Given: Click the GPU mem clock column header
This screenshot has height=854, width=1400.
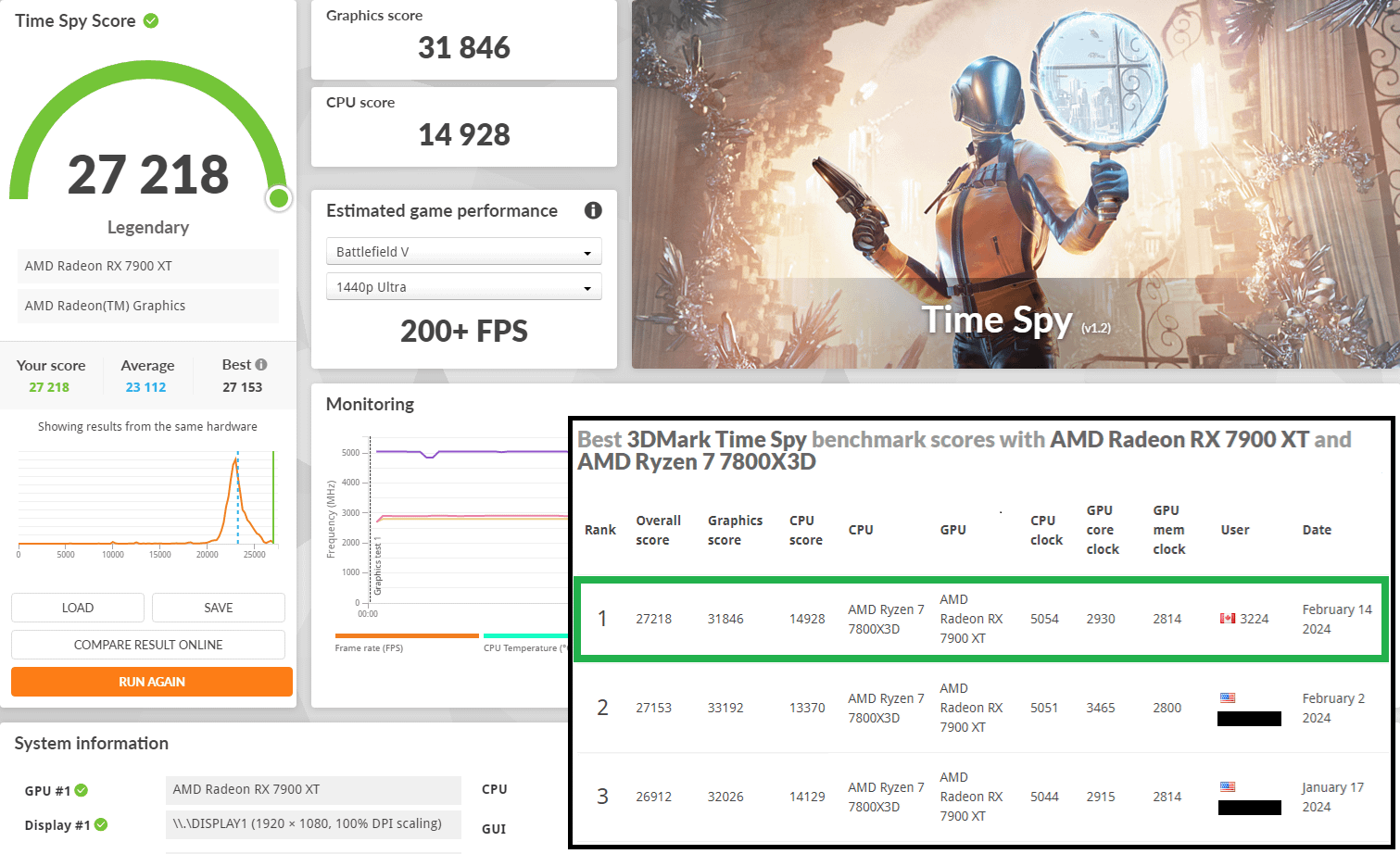Looking at the screenshot, I should 1168,530.
